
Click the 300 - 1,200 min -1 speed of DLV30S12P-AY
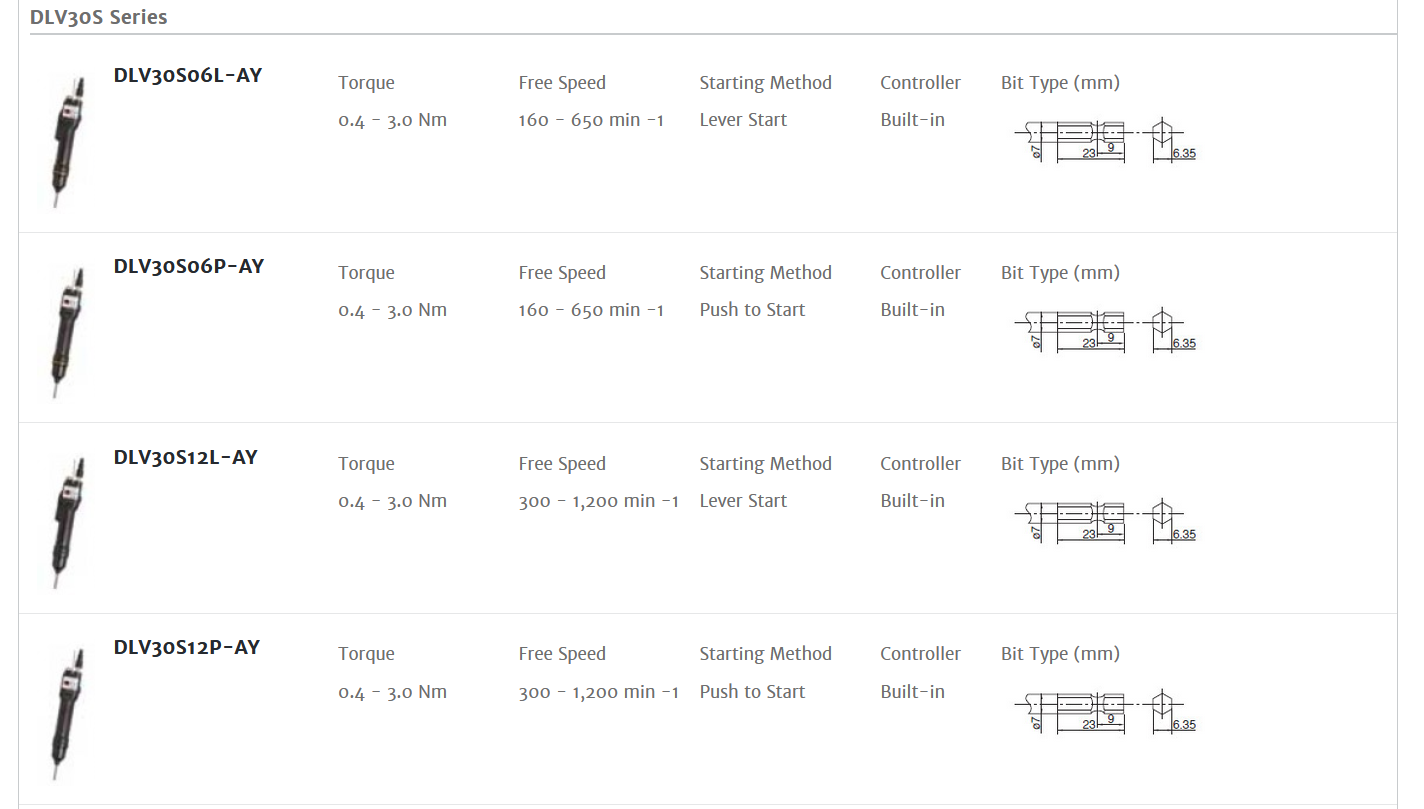pyautogui.click(x=598, y=692)
